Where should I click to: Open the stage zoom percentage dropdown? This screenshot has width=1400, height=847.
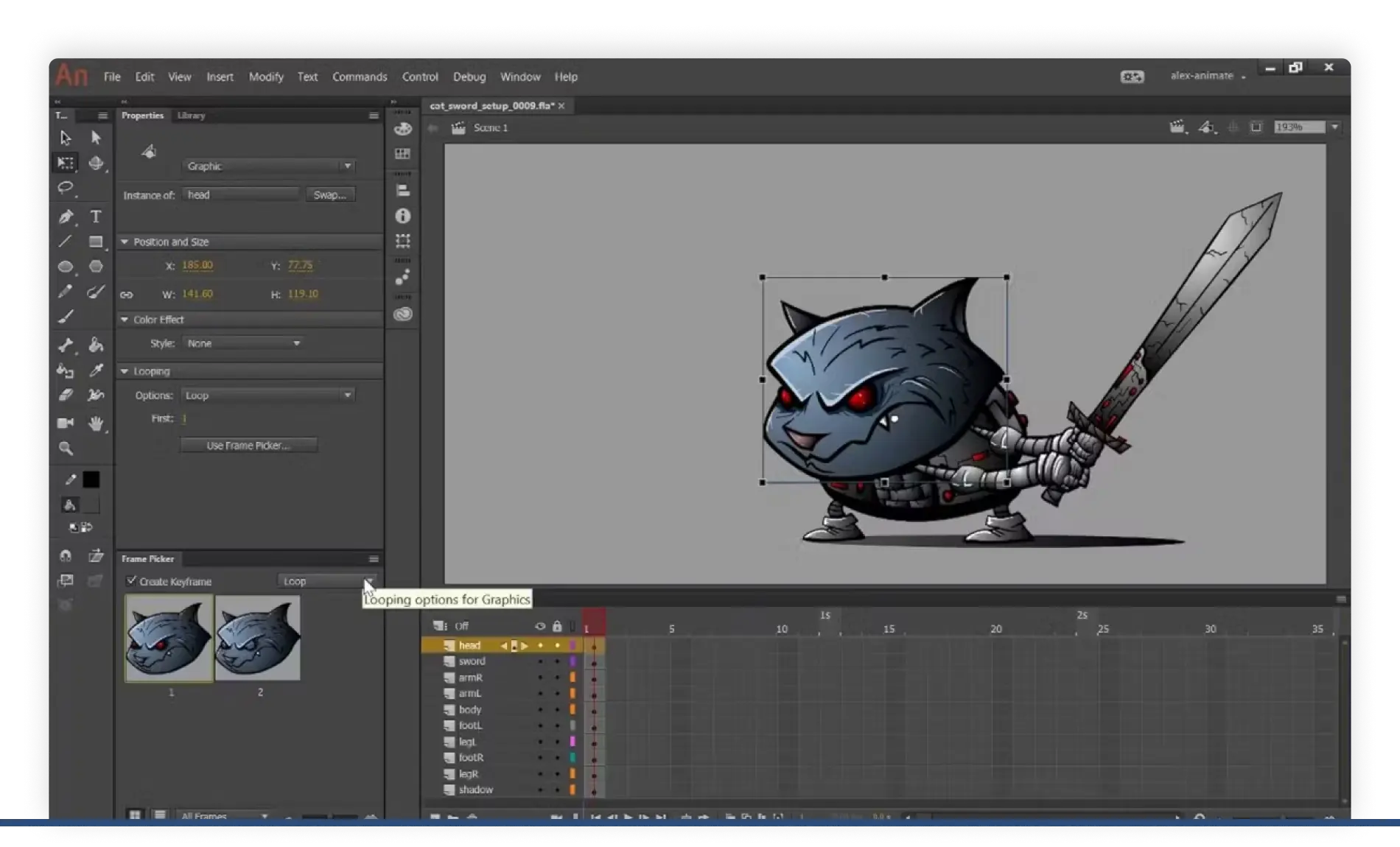pos(1334,127)
